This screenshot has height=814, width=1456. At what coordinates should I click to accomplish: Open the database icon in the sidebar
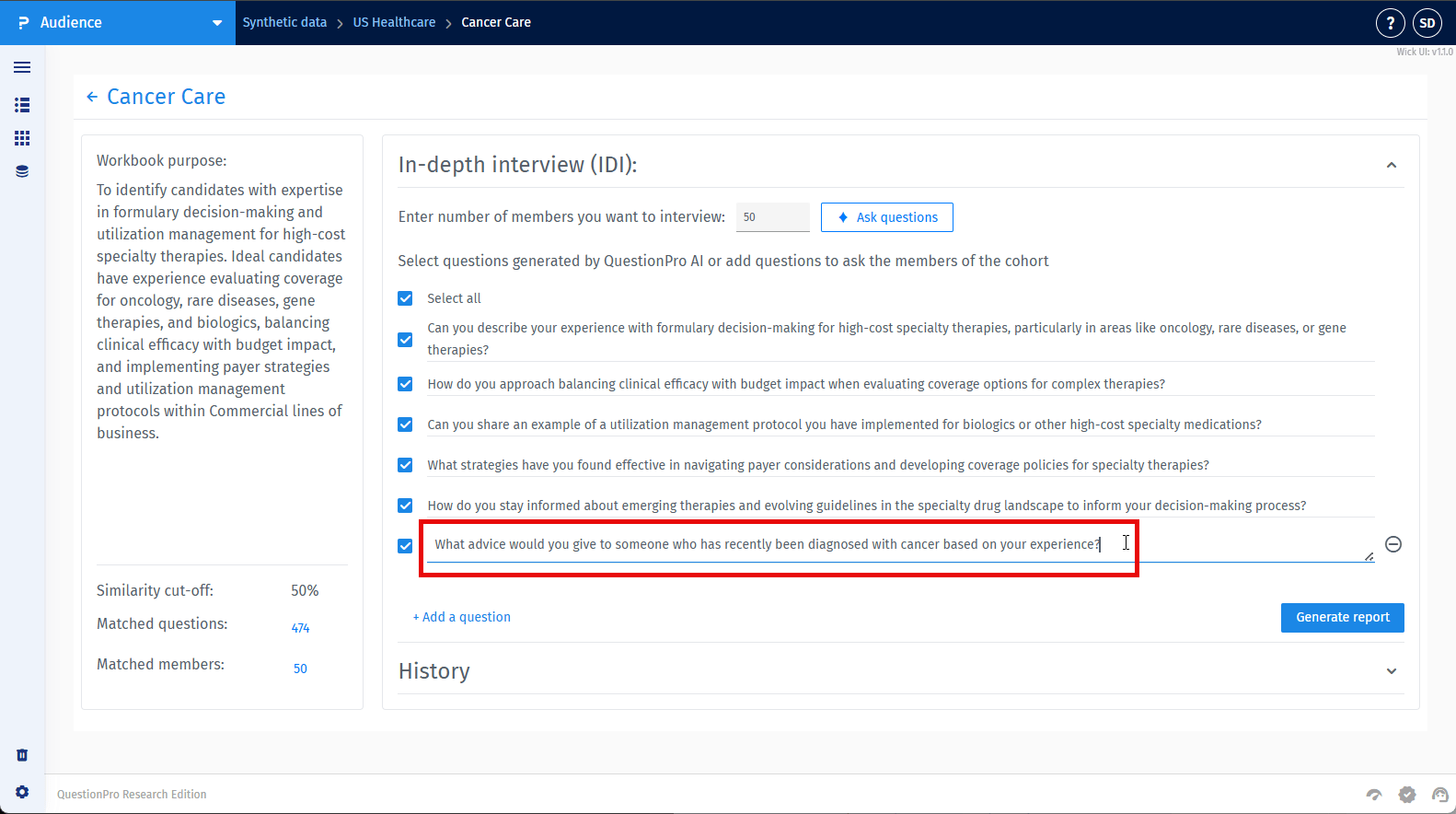pyautogui.click(x=22, y=171)
